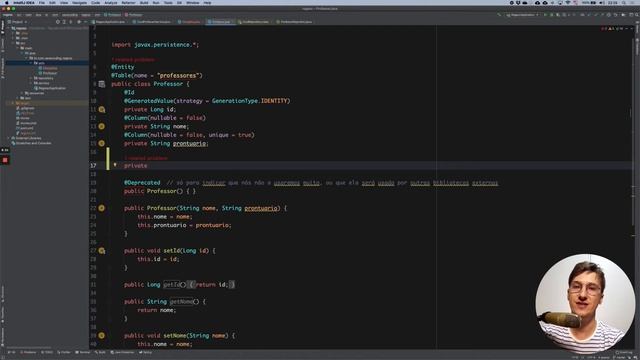Run the application with the green Run arrow
This screenshot has width=640, height=360.
click(545, 15)
